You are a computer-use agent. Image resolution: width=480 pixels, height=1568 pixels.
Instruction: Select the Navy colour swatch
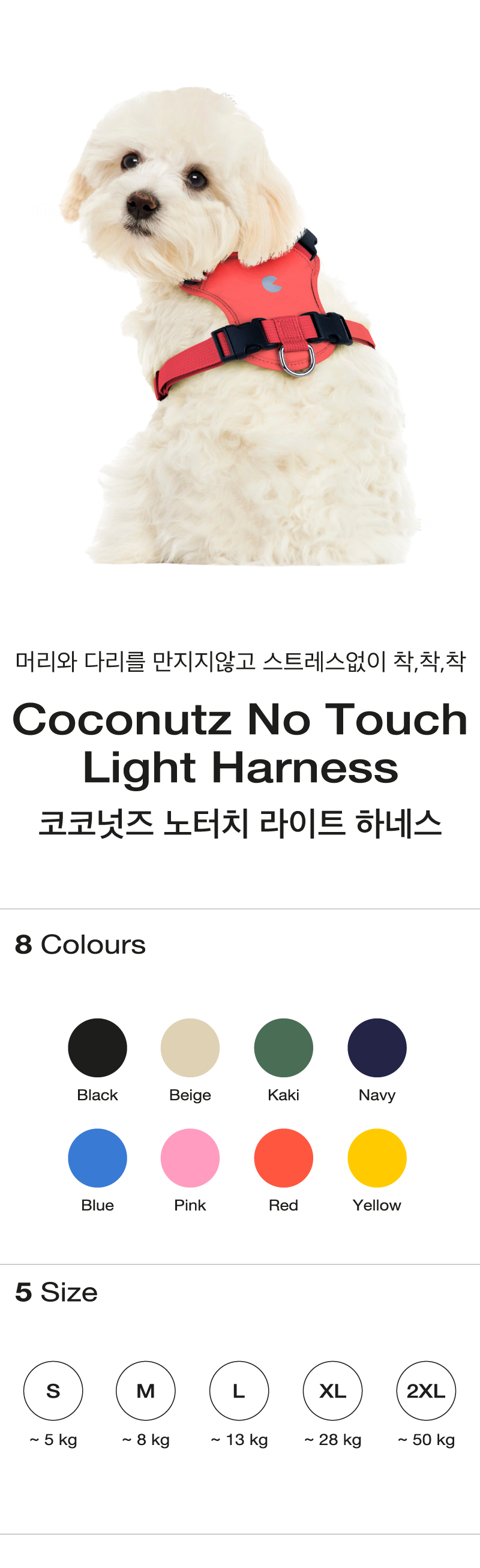tap(377, 1047)
